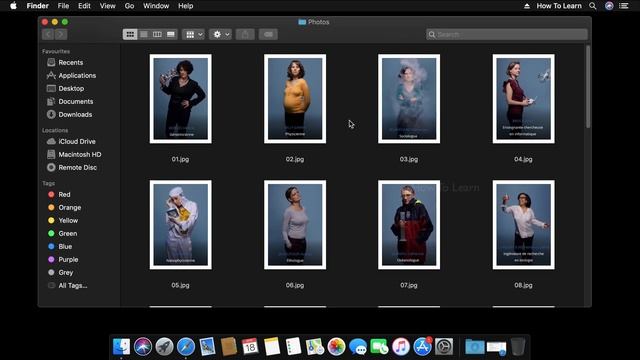The height and width of the screenshot is (360, 640).
Task: Select the 01.jpg thumbnail
Action: [x=180, y=99]
